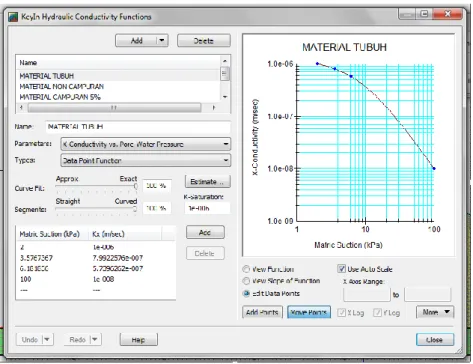Select MATERIAL CAMPURAN 5% in the list

click(60, 97)
